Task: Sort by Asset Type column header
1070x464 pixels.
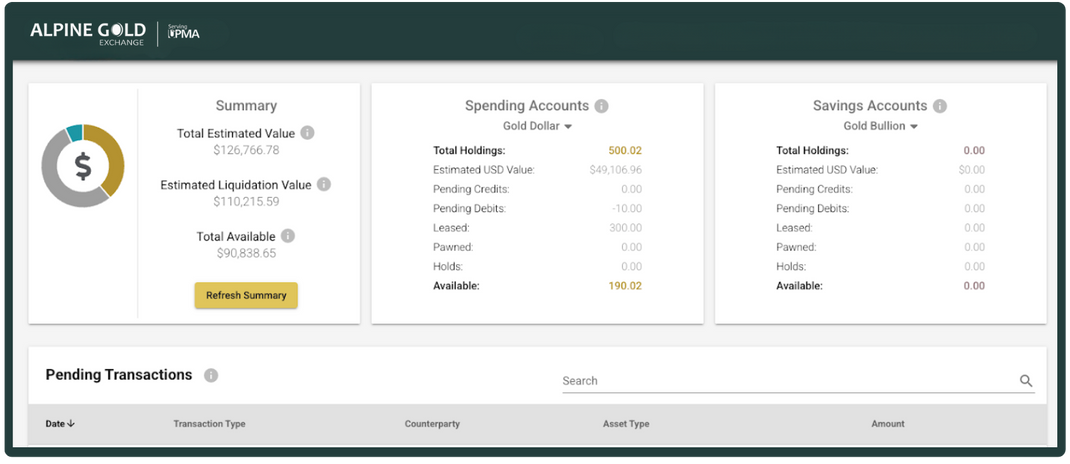Action: [x=626, y=424]
